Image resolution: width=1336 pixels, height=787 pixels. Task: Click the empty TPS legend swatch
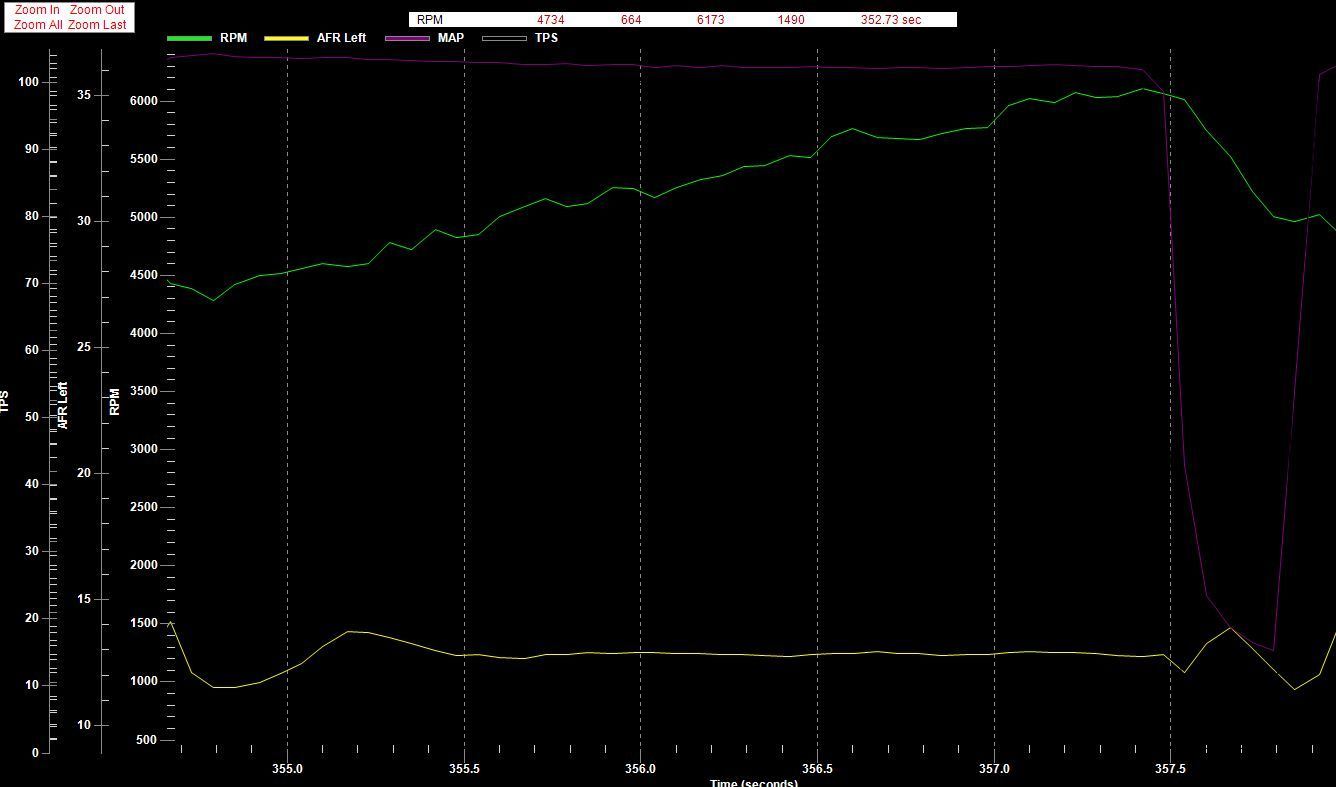pyautogui.click(x=504, y=38)
